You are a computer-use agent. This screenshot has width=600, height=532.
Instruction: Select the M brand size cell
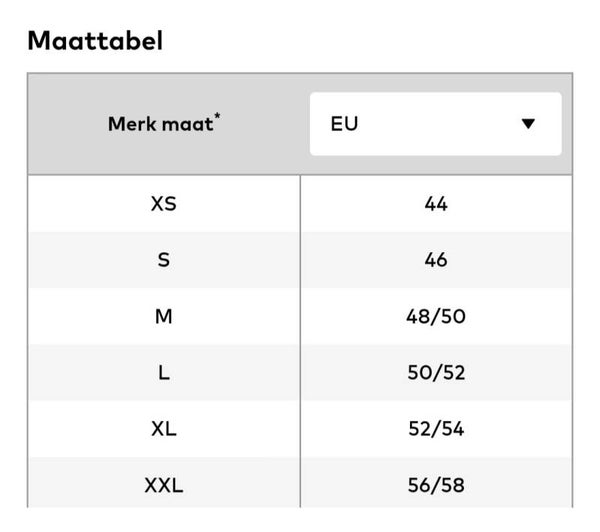click(163, 317)
